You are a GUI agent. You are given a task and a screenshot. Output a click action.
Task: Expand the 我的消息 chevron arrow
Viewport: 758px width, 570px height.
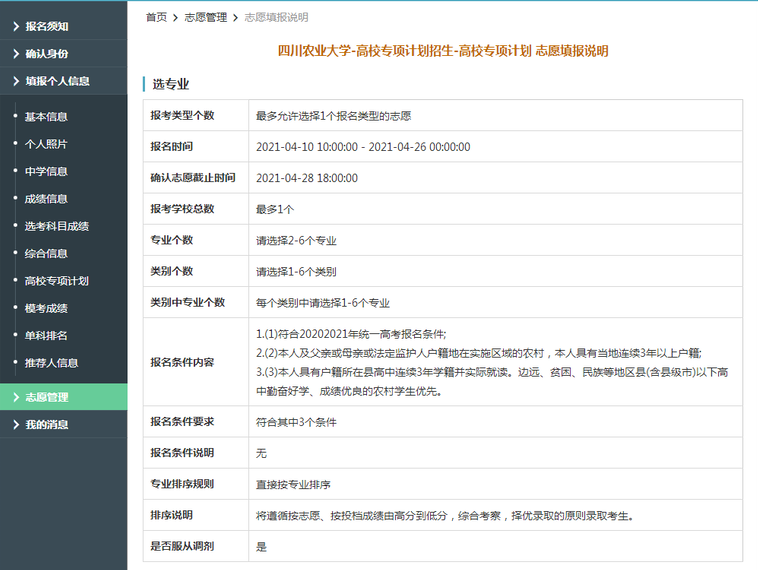point(16,425)
